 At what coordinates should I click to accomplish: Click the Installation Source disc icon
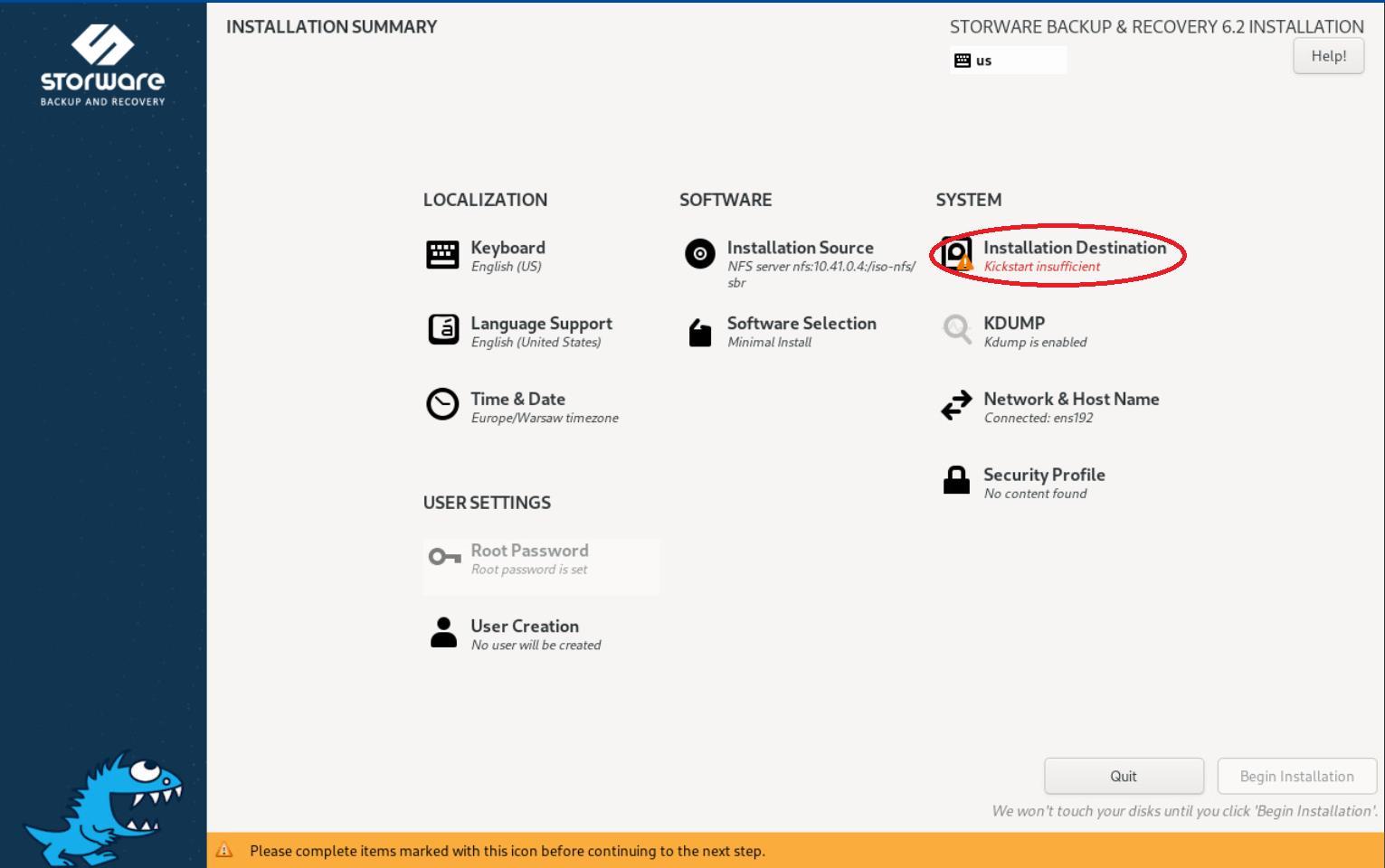(x=699, y=255)
